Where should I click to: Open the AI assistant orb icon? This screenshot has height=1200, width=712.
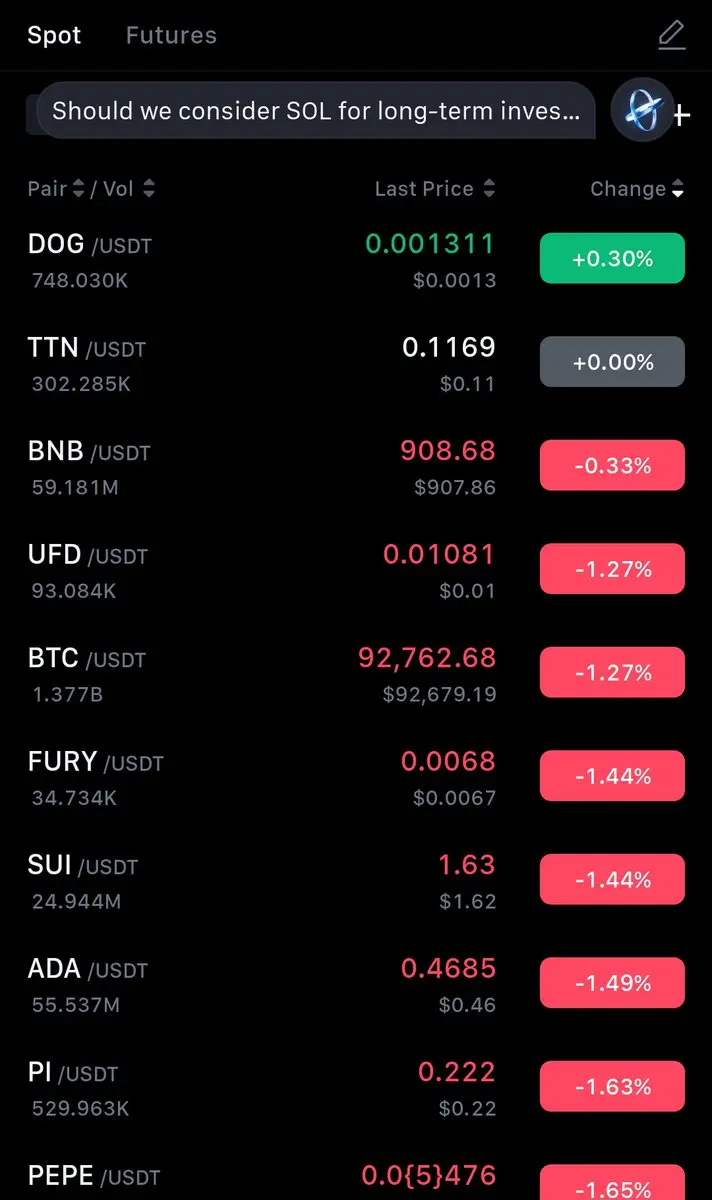click(x=642, y=110)
